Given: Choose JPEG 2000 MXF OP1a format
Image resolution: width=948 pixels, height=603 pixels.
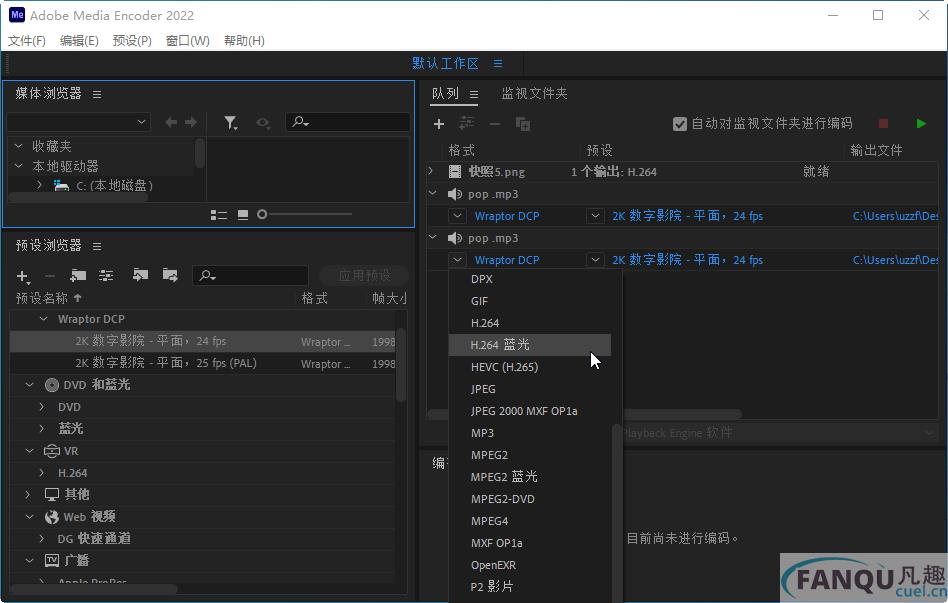Looking at the screenshot, I should tap(524, 411).
